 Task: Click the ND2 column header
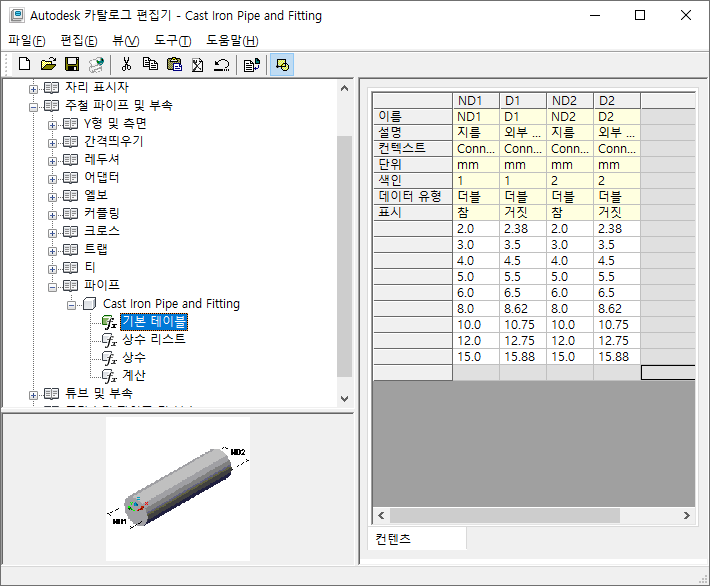(570, 101)
